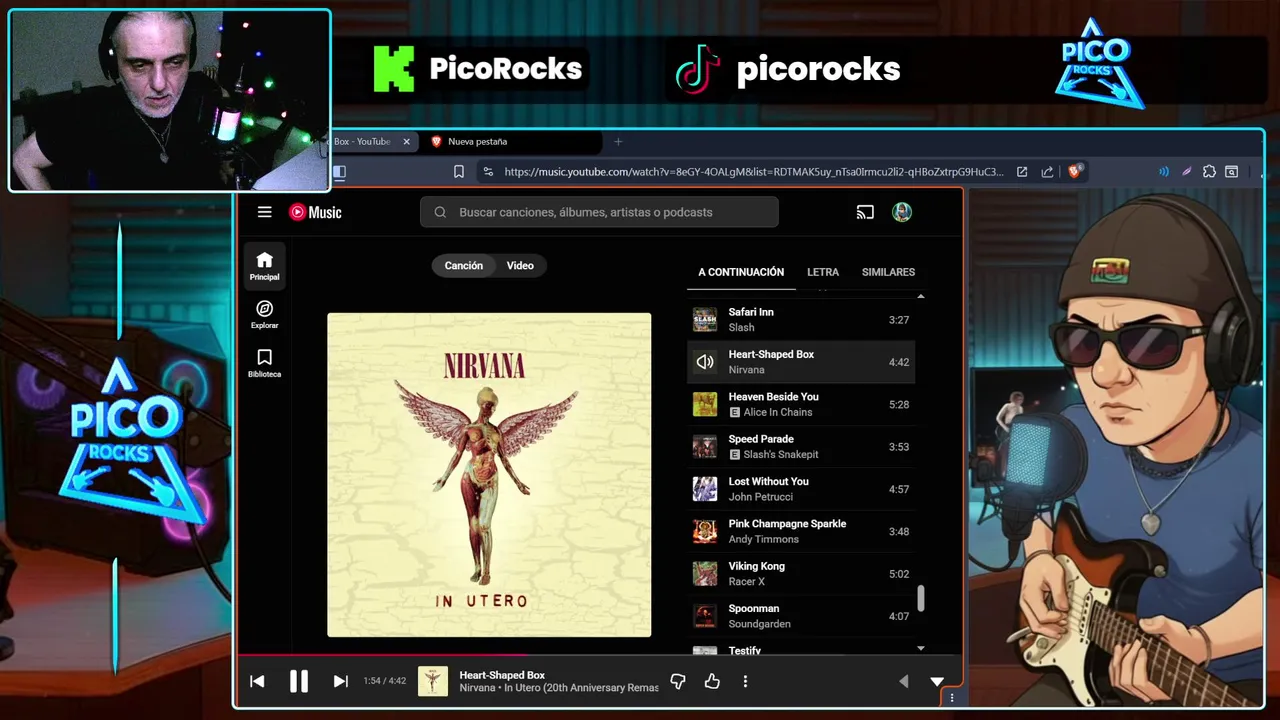Switch player to Video mode
Viewport: 1280px width, 720px height.
coord(520,265)
